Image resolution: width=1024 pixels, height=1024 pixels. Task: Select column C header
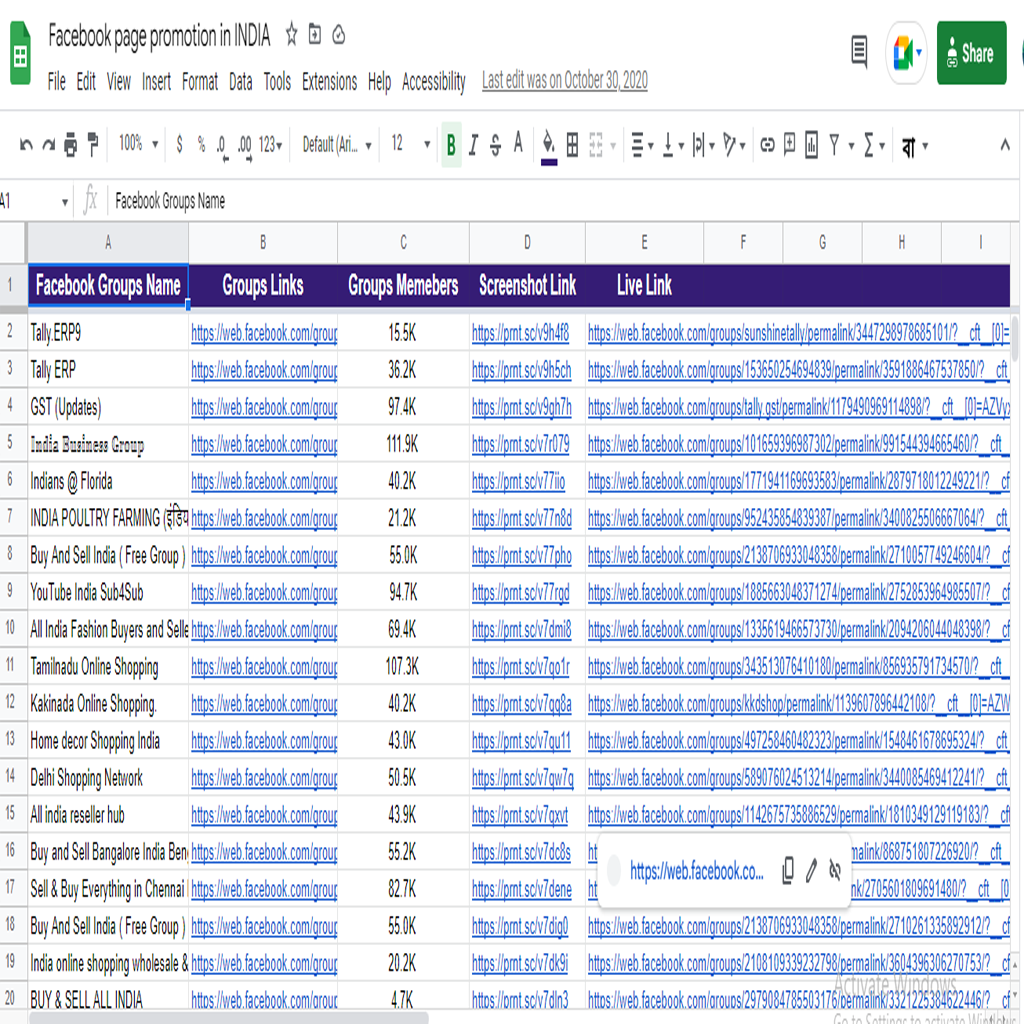point(403,243)
